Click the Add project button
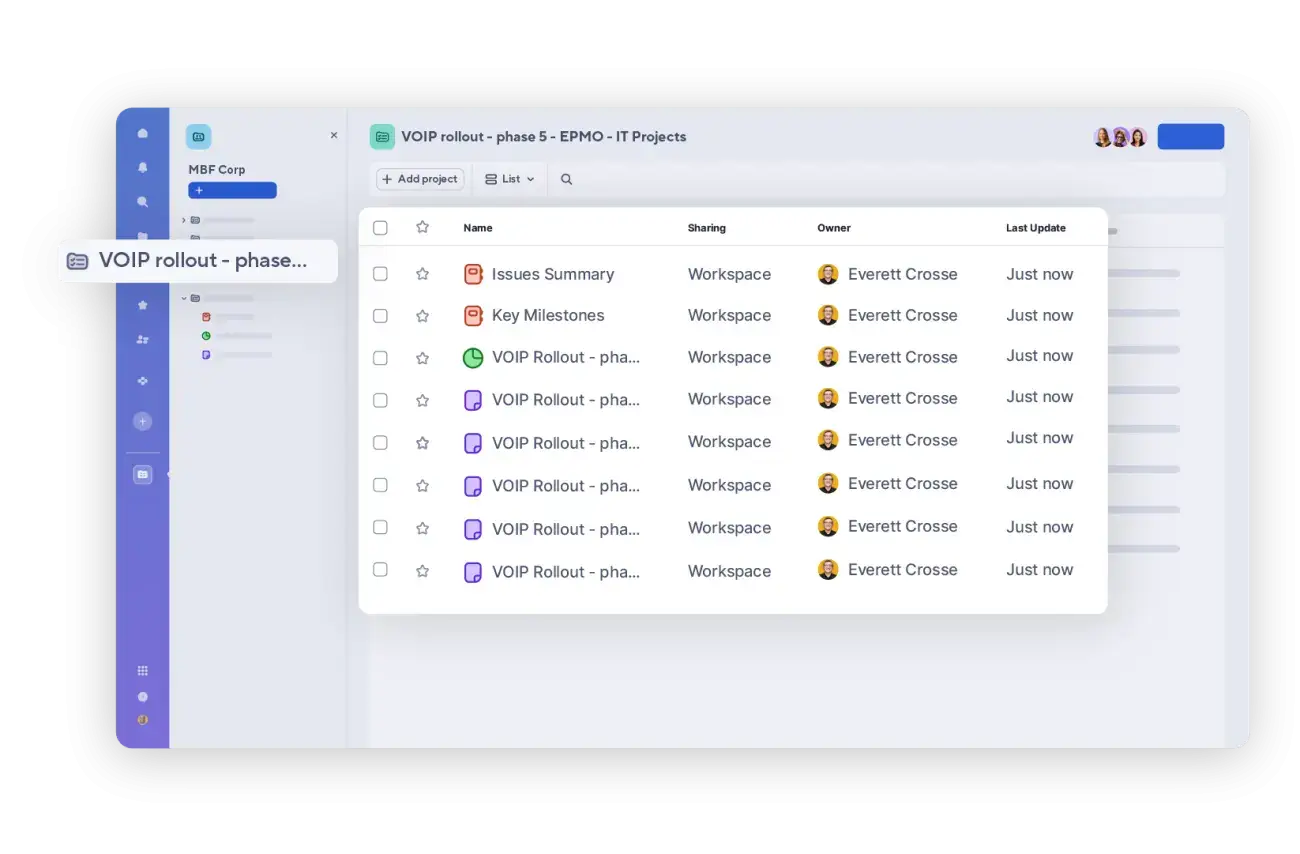 pos(420,179)
